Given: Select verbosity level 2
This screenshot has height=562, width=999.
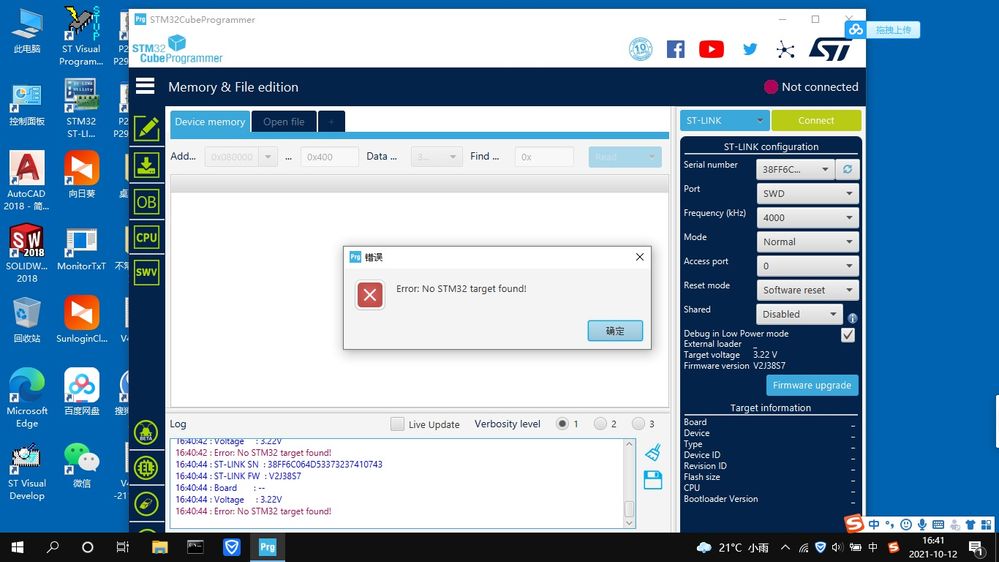Looking at the screenshot, I should (x=600, y=424).
